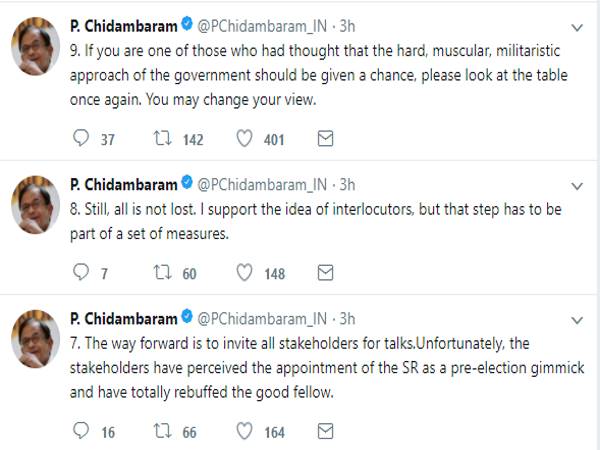Open @PChidambaram_IN handle on tweet 8

(x=262, y=183)
